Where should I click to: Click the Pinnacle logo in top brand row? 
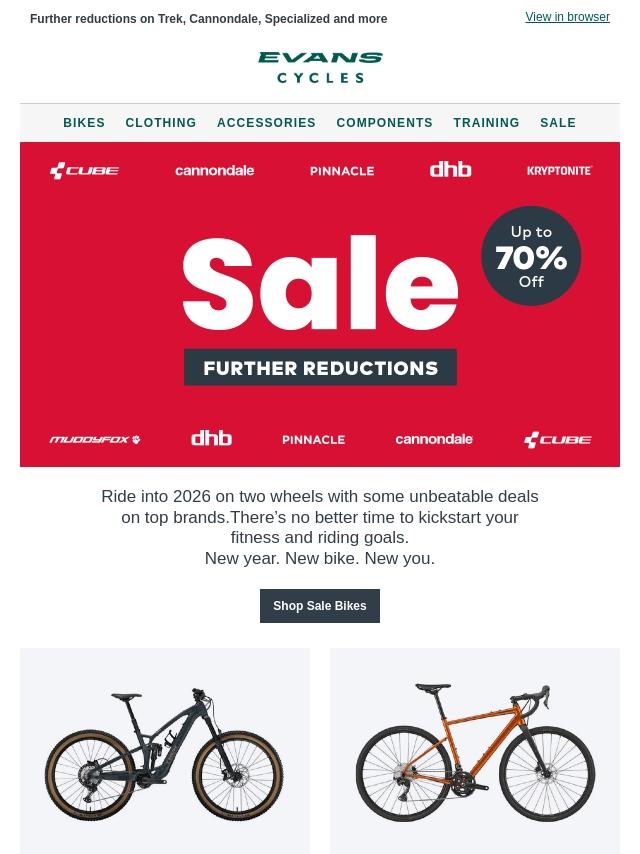342,171
